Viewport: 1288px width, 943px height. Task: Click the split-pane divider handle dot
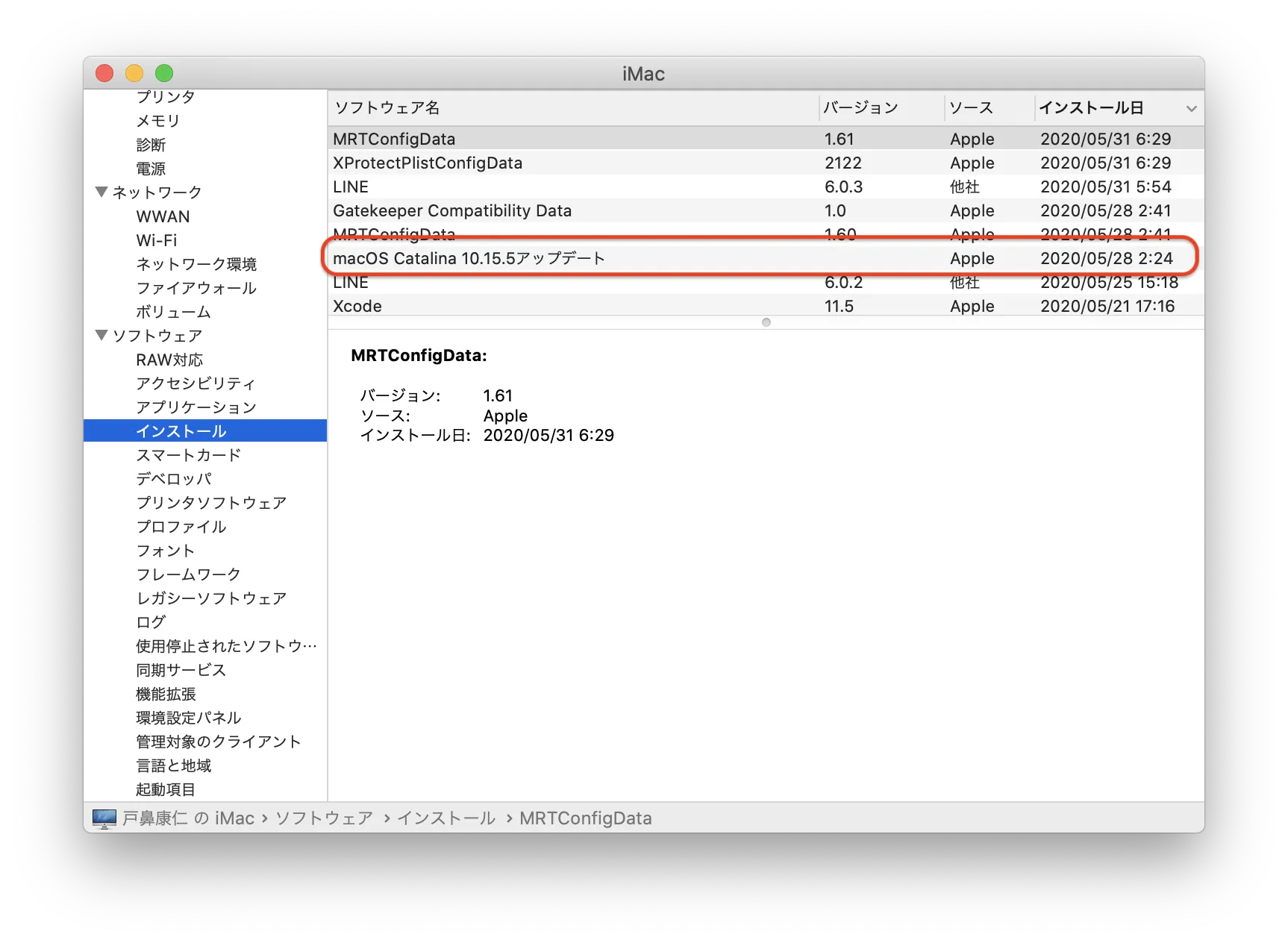[766, 322]
